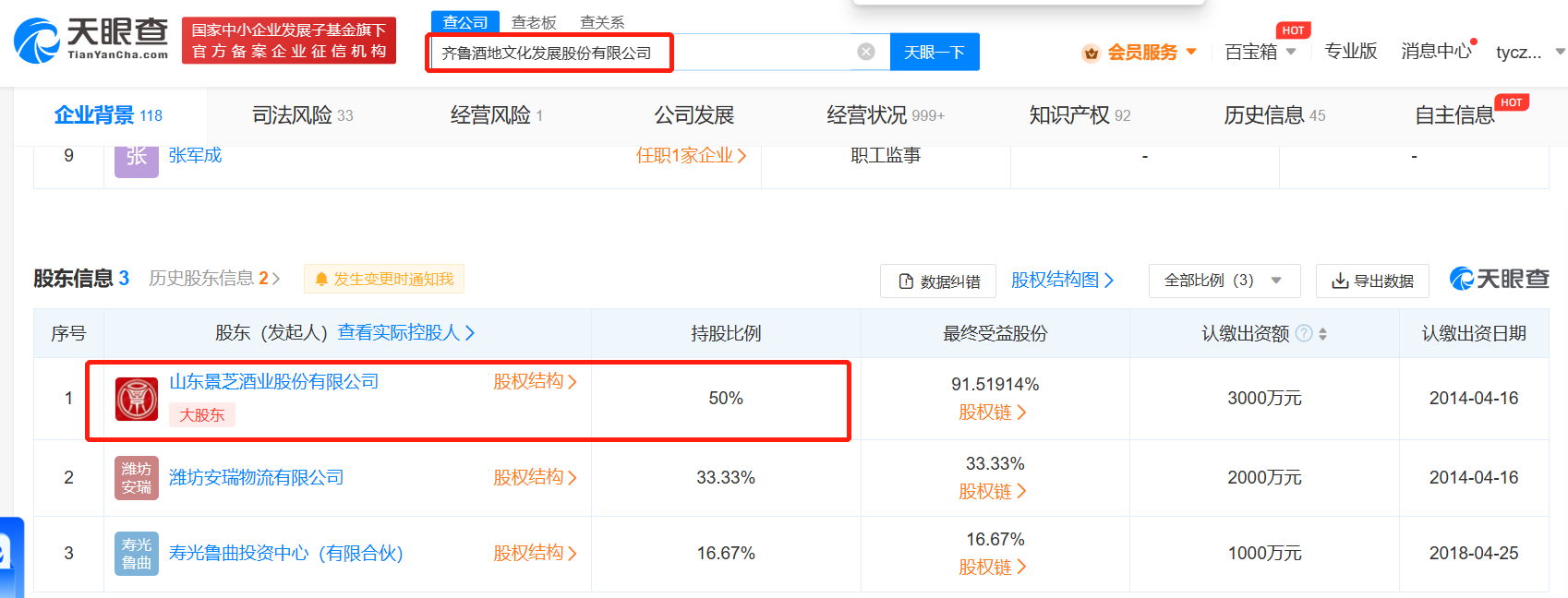
Task: Click the 山东景芝酒业 company logo
Action: point(137,399)
